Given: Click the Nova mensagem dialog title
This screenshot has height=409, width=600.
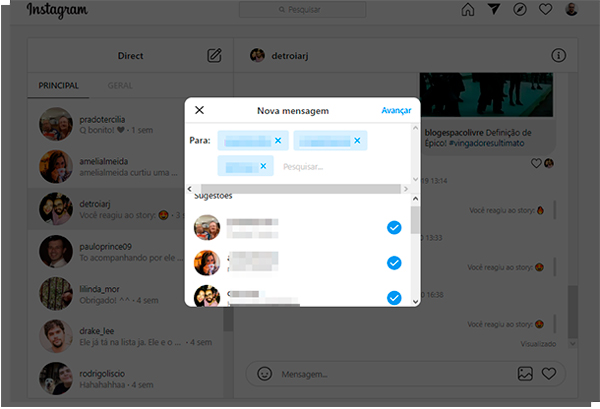Looking at the screenshot, I should (x=293, y=111).
